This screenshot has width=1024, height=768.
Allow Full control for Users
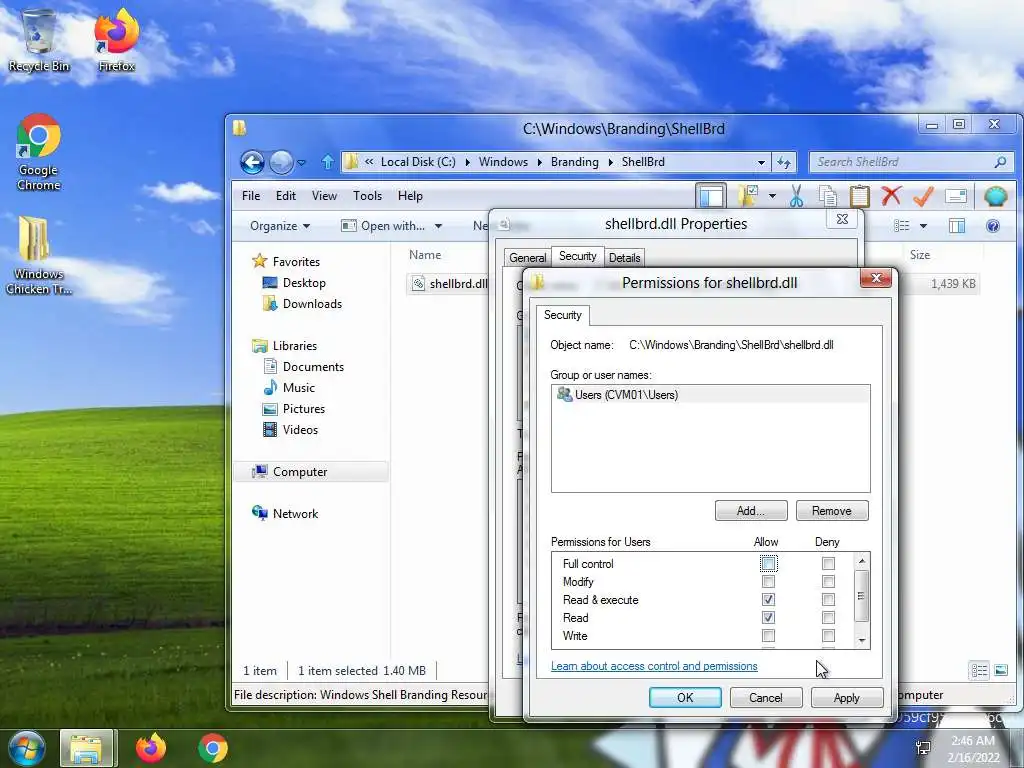click(x=768, y=563)
